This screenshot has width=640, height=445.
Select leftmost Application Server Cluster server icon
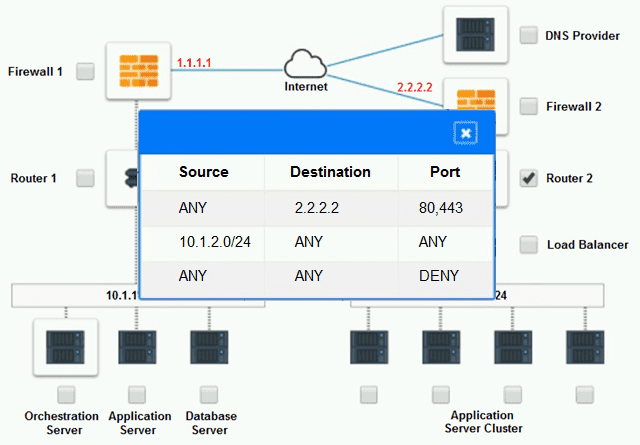click(369, 348)
